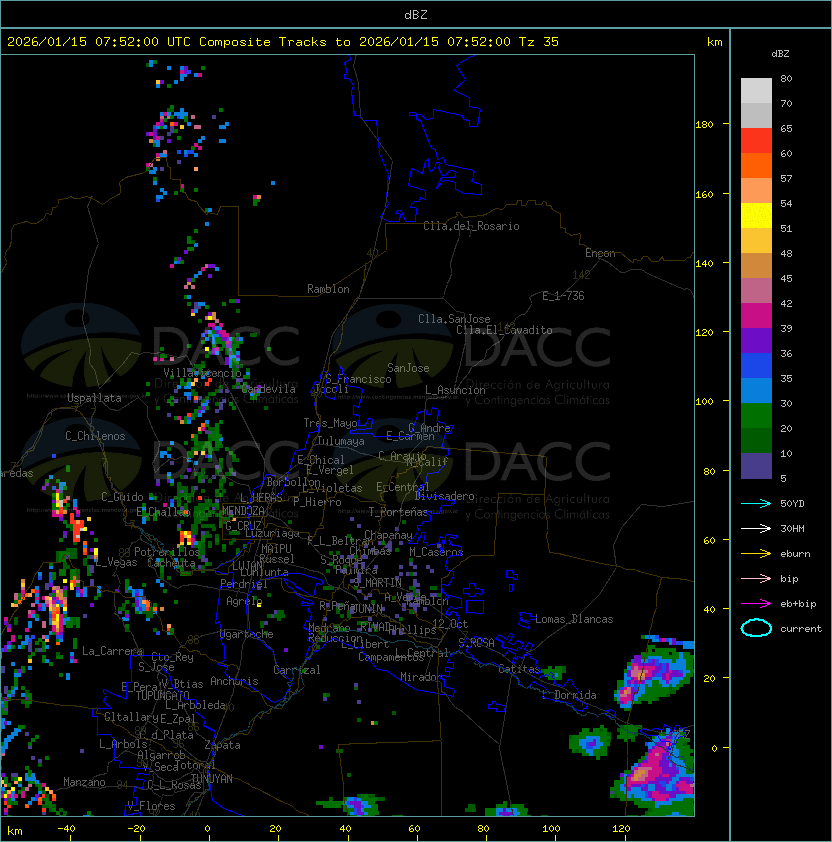The height and width of the screenshot is (842, 832).
Task: Click the 65 label in dBZ legend
Action: click(x=786, y=128)
